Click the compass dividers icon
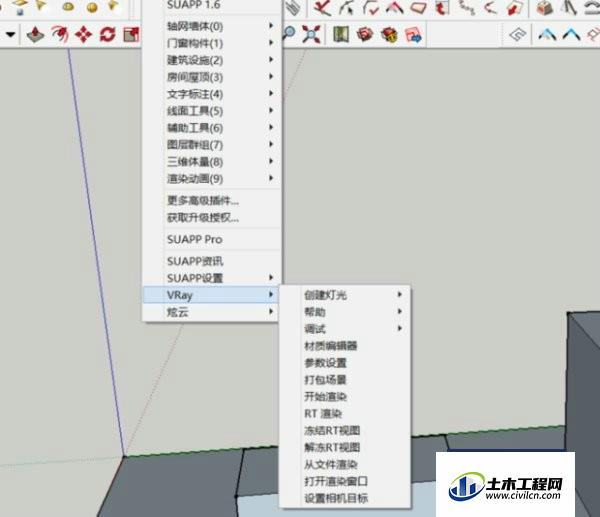The width and height of the screenshot is (600, 517). pos(570,8)
